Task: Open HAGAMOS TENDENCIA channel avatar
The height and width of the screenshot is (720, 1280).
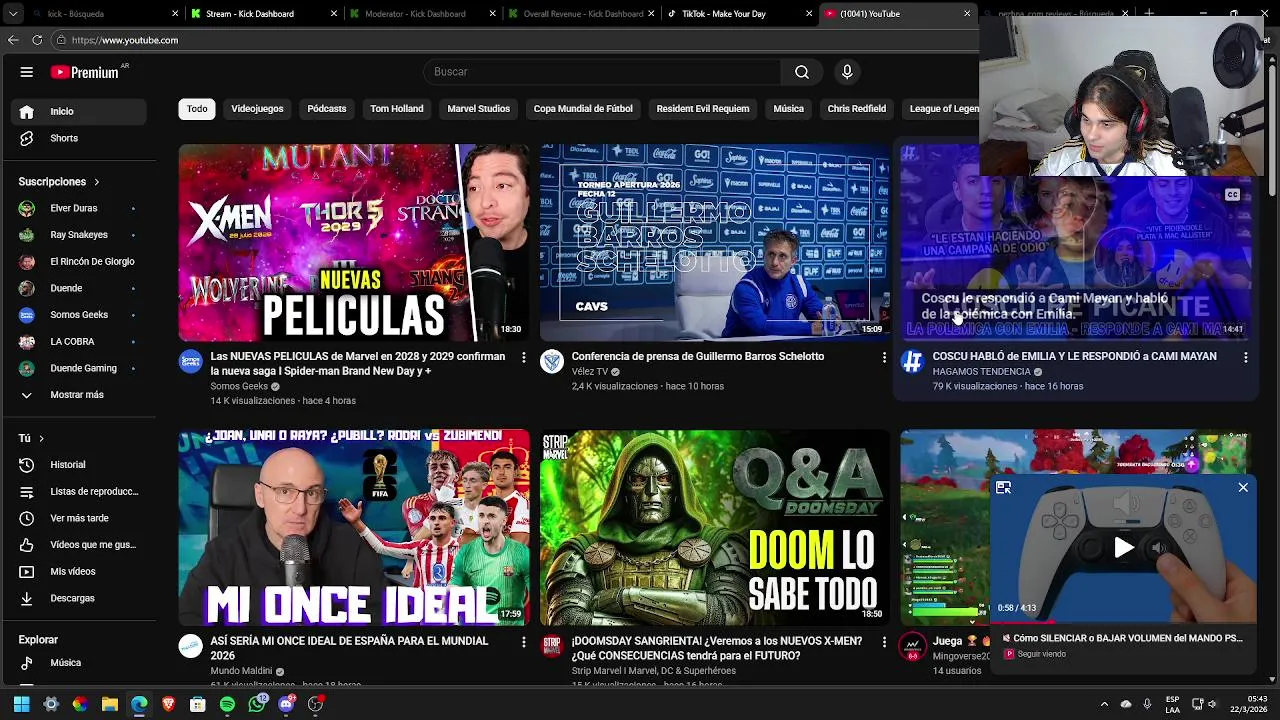Action: coord(912,362)
